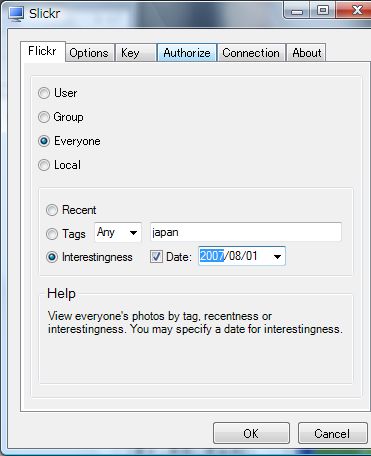The width and height of the screenshot is (371, 456).
Task: Click the Help text about interestingness
Action: pyautogui.click(x=195, y=323)
